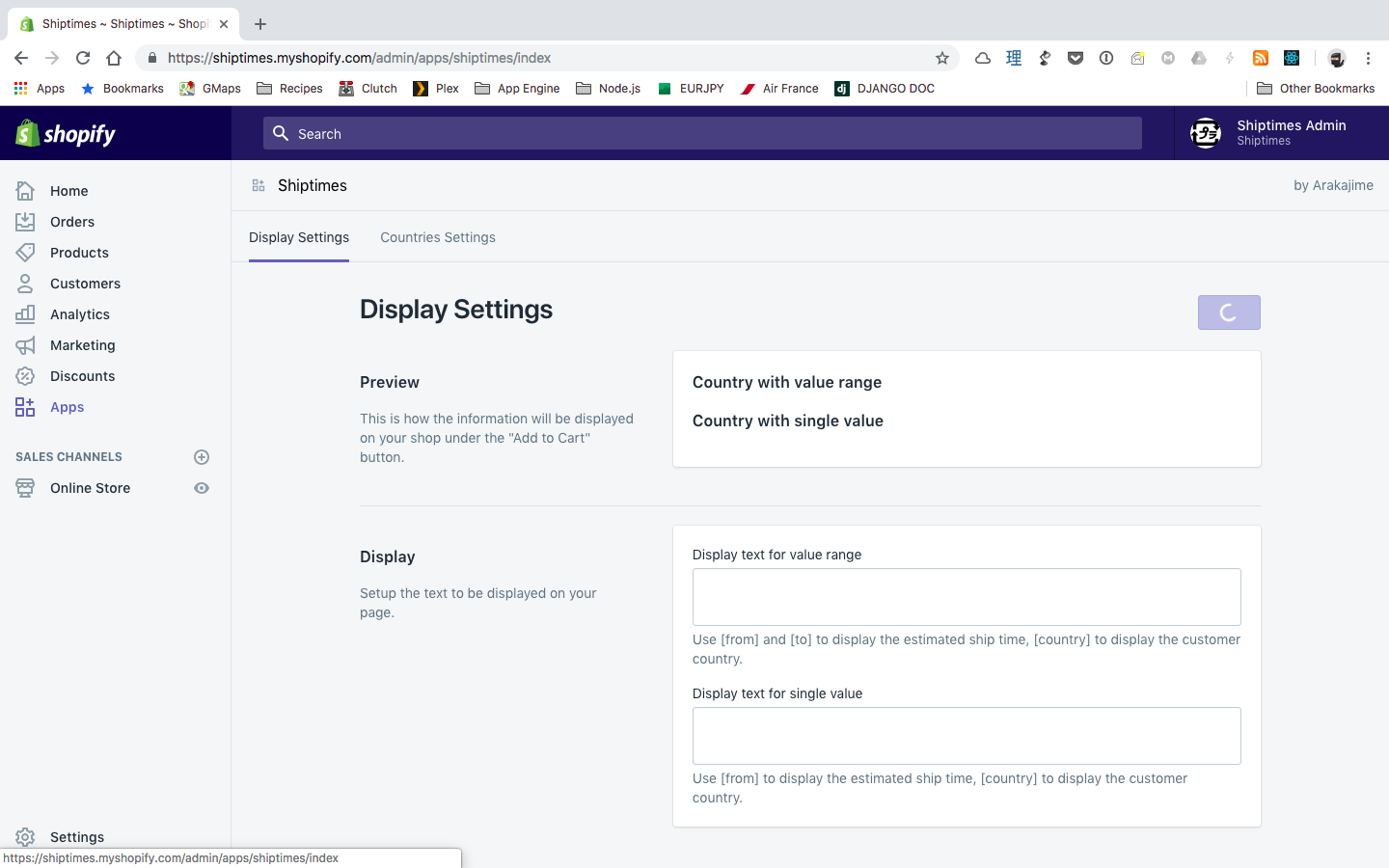This screenshot has height=868, width=1389.
Task: Click the bookmark star in the address bar
Action: [x=942, y=58]
